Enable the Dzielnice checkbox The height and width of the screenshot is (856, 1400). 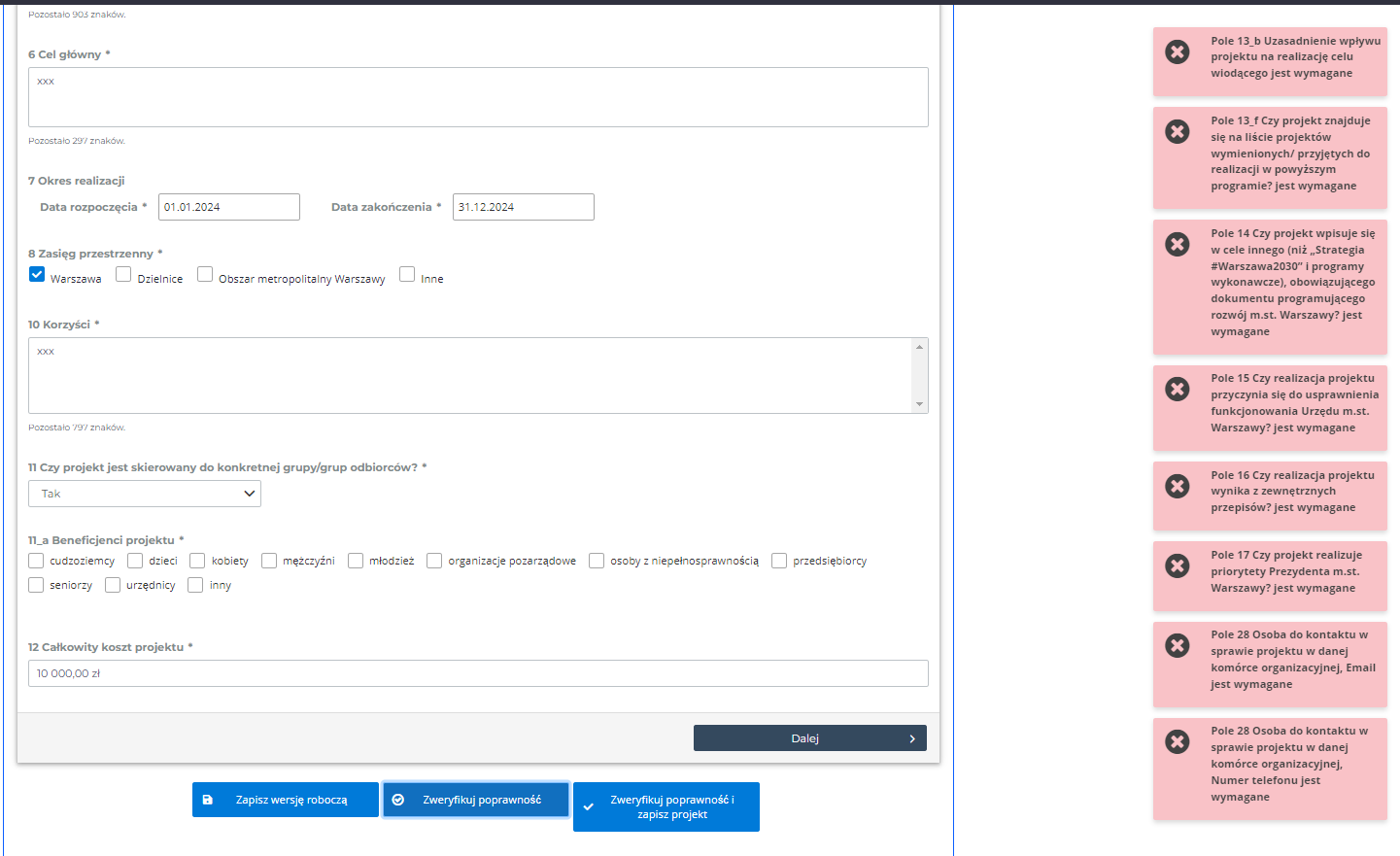(123, 275)
